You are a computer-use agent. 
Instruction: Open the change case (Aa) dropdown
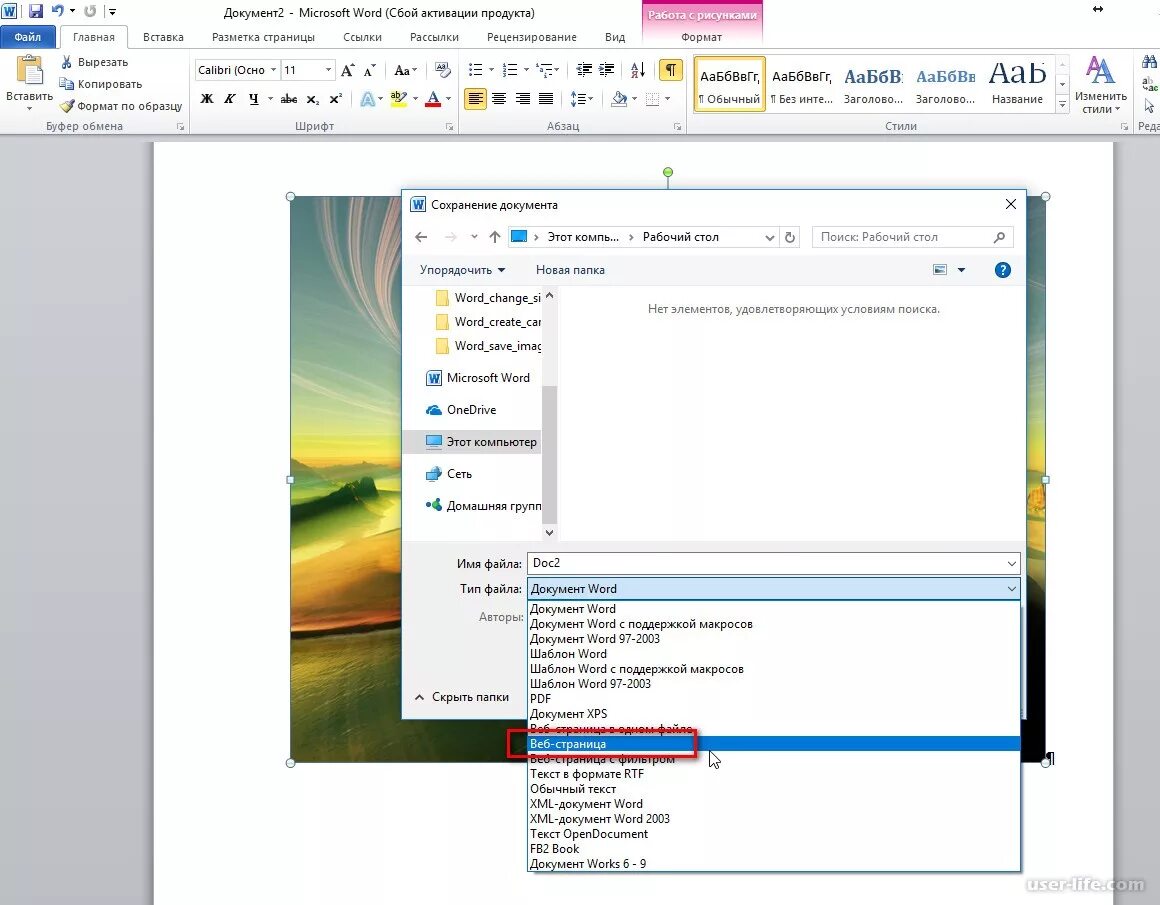405,70
